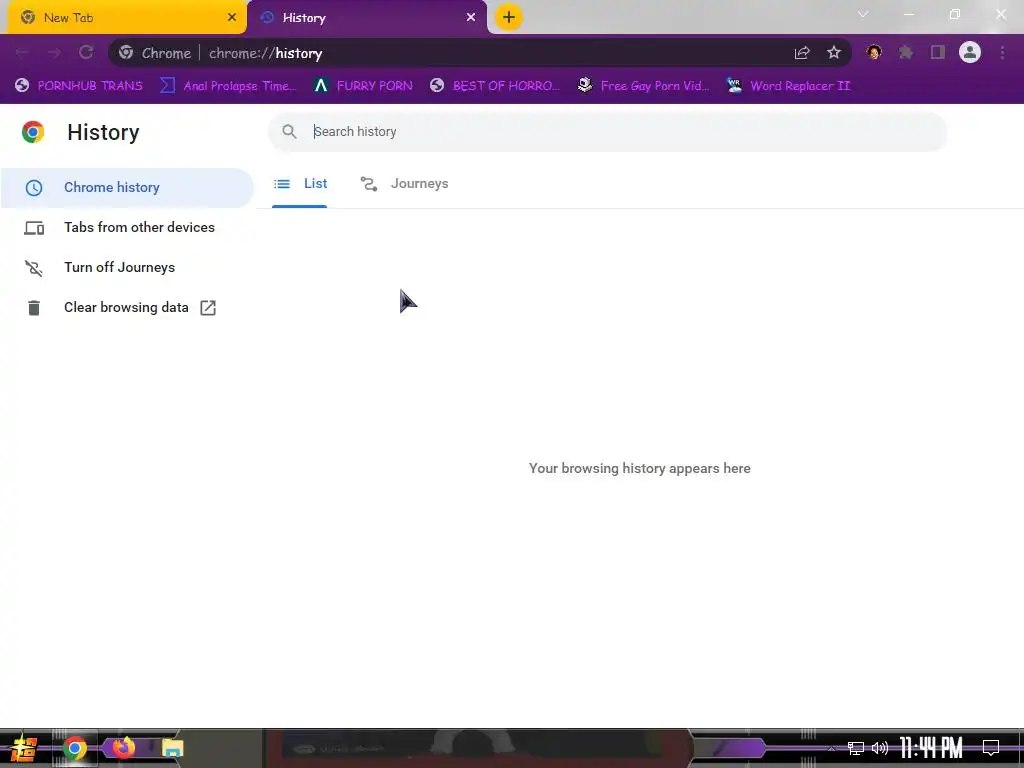
Task: Click the Chrome icon in the taskbar
Action: click(x=74, y=748)
